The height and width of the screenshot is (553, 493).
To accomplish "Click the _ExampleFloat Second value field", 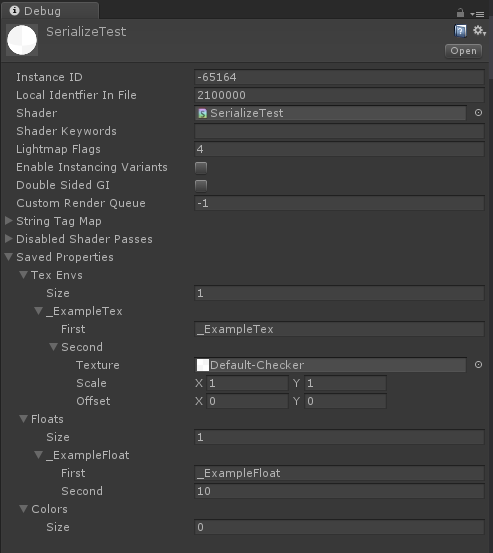I will point(339,491).
